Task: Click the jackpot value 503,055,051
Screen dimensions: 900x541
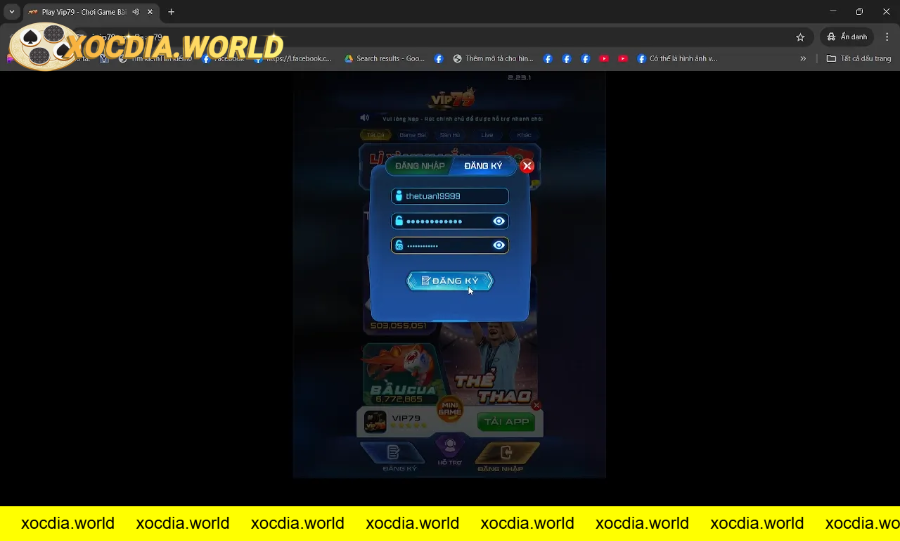Action: (x=398, y=326)
